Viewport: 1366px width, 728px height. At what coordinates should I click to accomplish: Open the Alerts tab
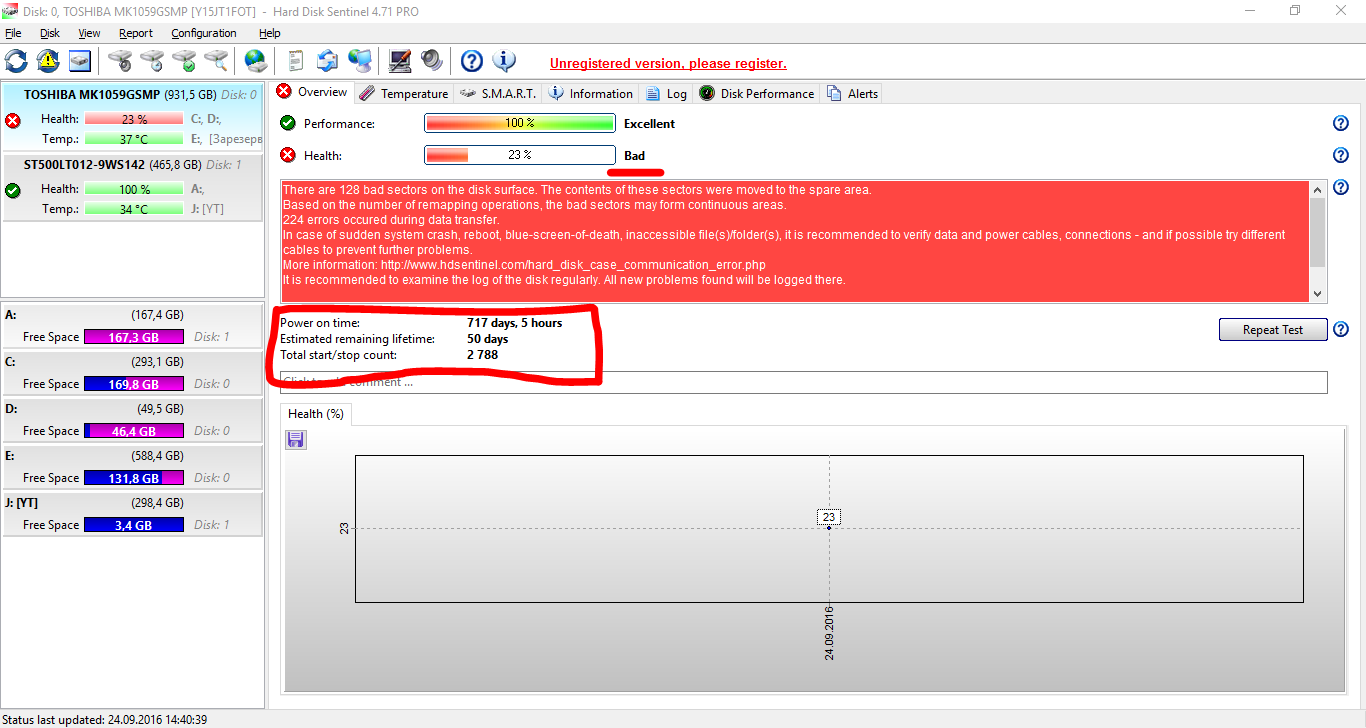point(852,94)
